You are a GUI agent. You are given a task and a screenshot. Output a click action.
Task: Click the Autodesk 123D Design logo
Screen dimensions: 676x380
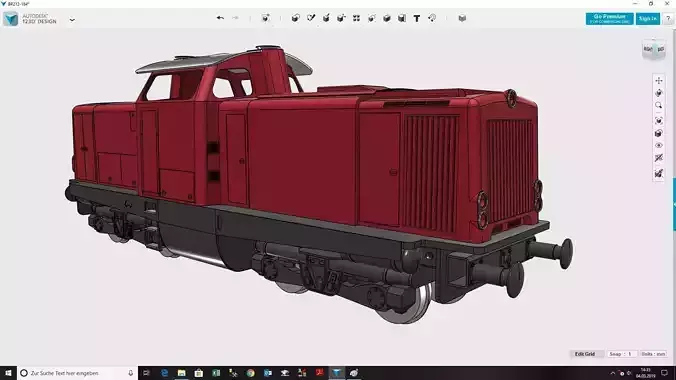click(x=10, y=19)
